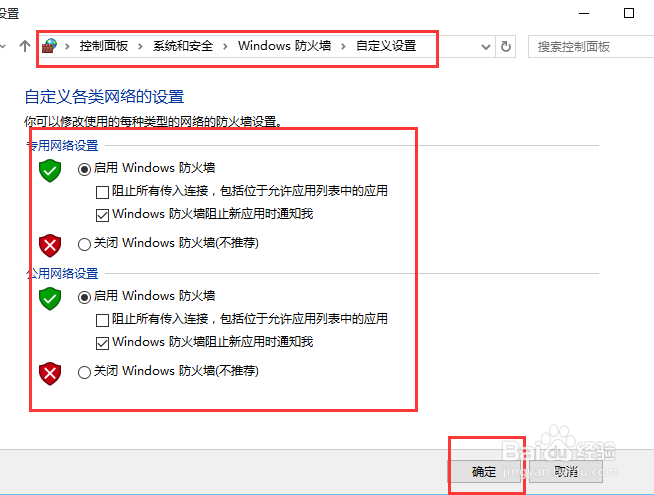Navigate to Windows 防火墙 breadcrumb
The image size is (654, 495).
(x=284, y=46)
